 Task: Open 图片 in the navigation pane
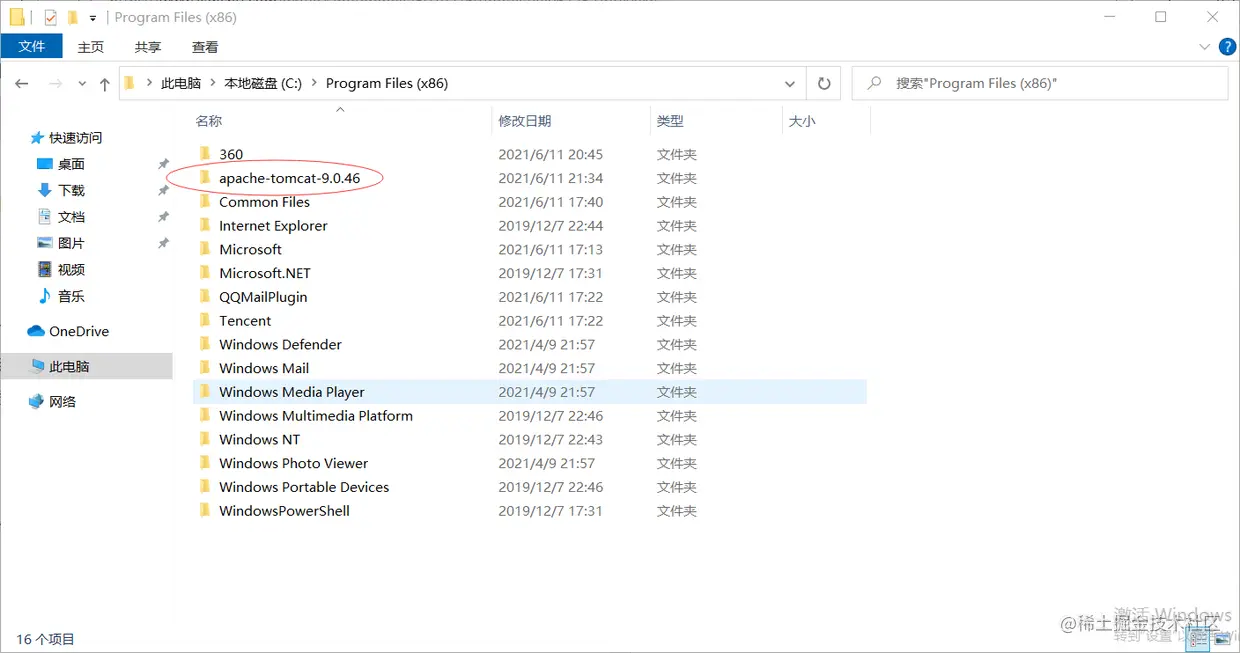(71, 243)
